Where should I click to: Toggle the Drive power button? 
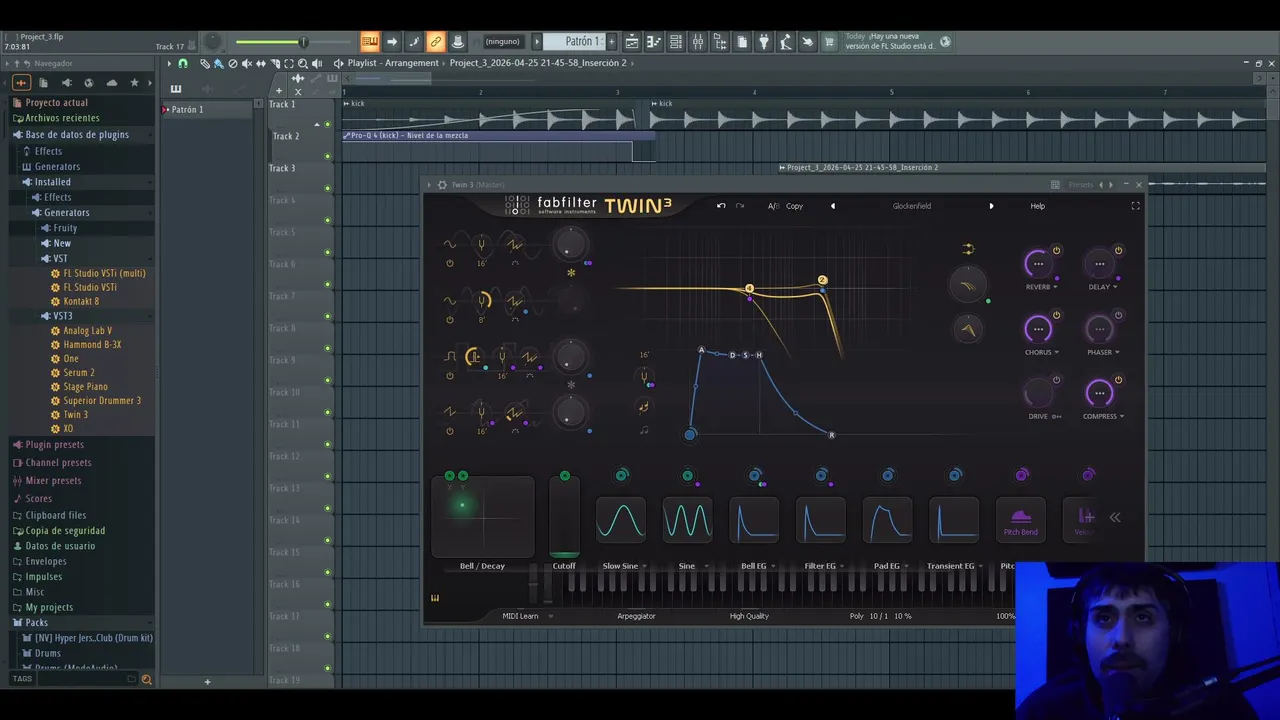1056,380
